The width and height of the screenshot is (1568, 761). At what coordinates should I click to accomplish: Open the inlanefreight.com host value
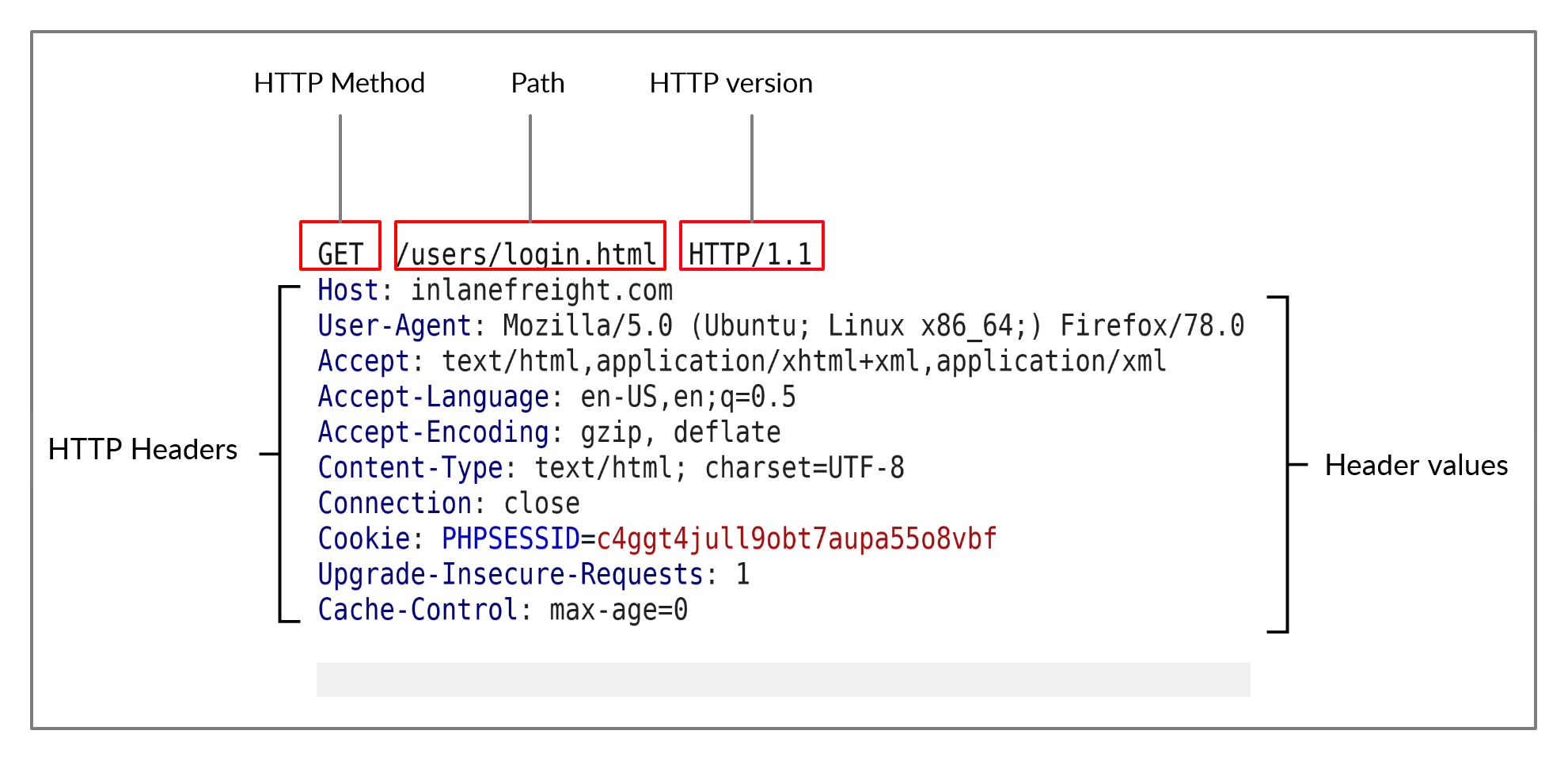tap(541, 291)
